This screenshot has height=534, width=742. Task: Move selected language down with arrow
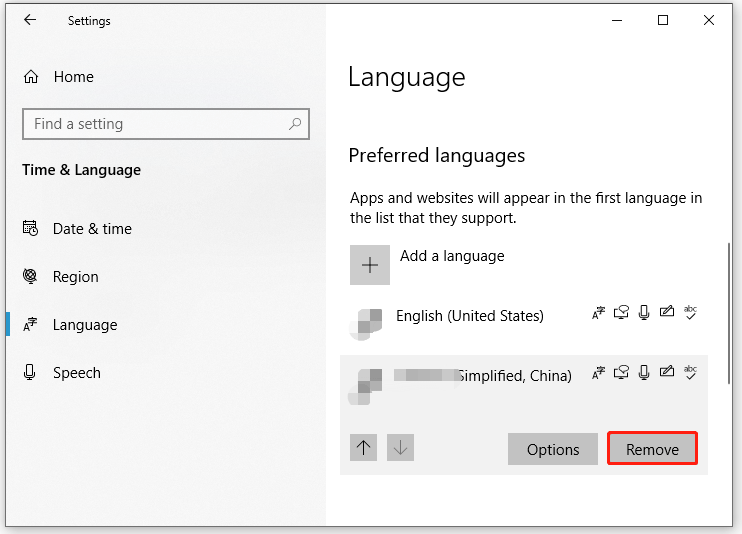[x=400, y=447]
